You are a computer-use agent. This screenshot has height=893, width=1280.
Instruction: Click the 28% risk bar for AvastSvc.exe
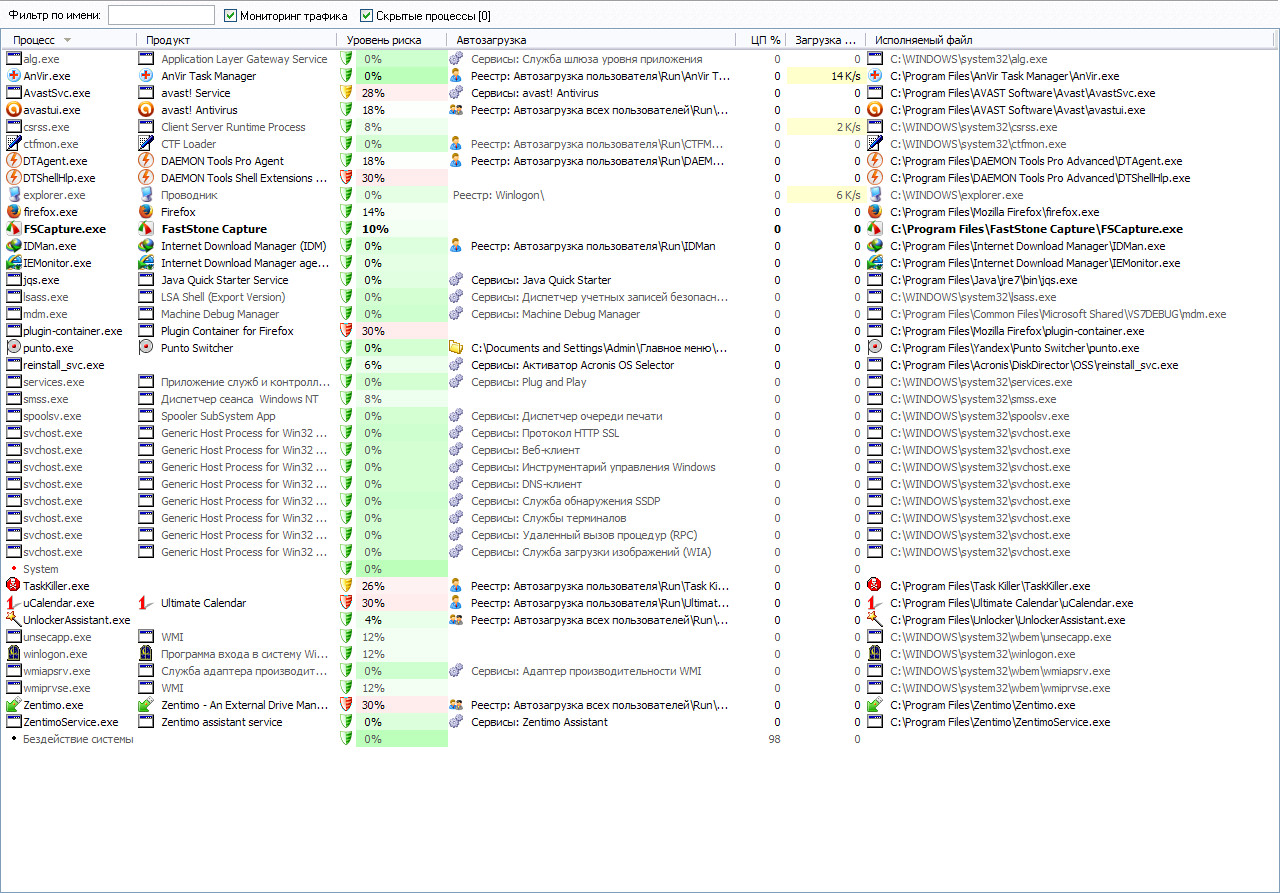(x=401, y=93)
